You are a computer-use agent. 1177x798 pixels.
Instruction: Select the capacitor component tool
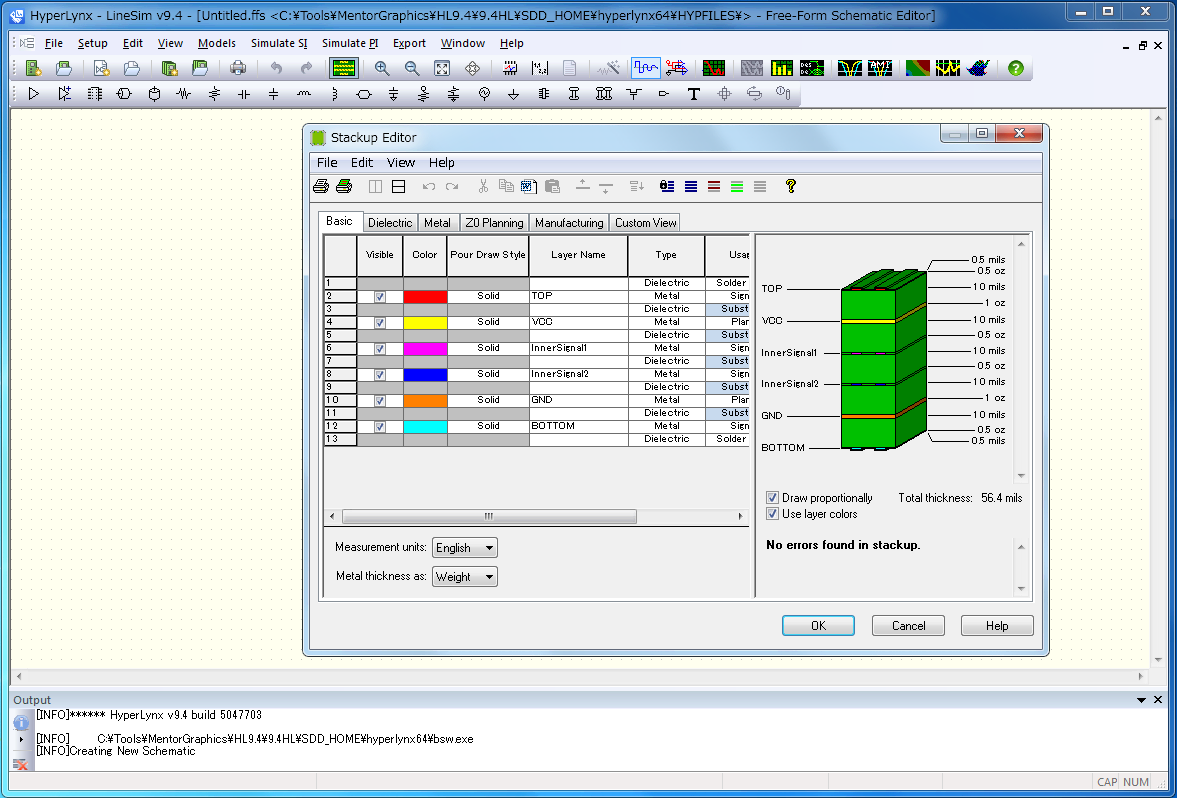(x=244, y=94)
